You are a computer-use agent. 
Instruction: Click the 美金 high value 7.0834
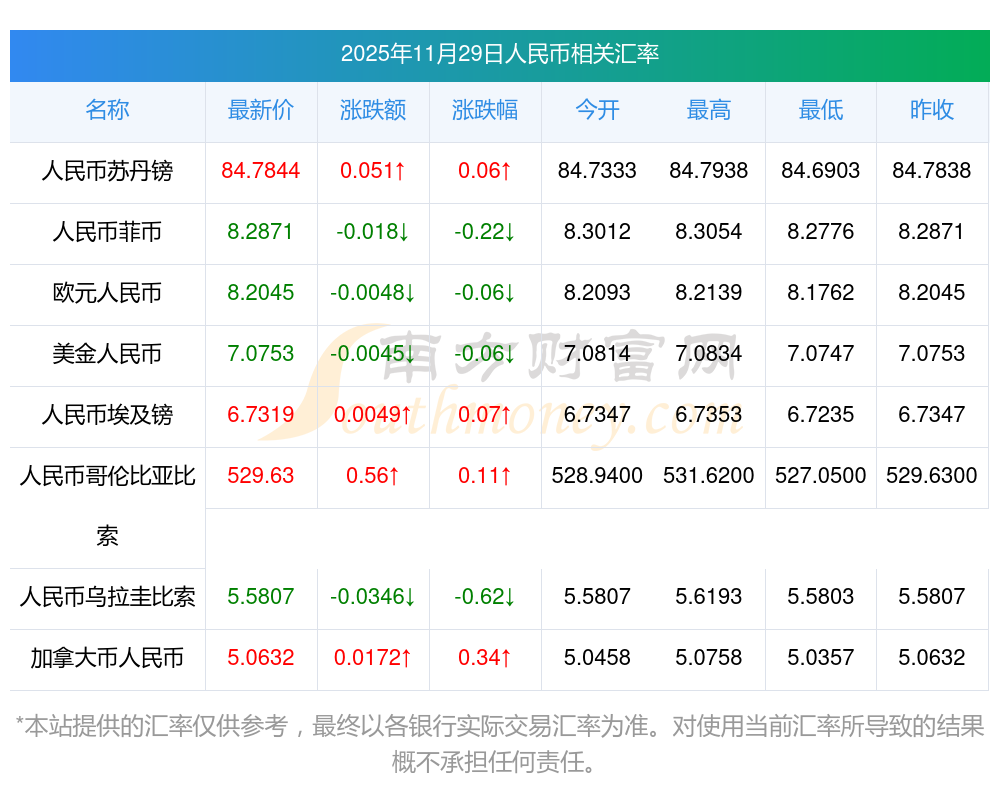(709, 353)
